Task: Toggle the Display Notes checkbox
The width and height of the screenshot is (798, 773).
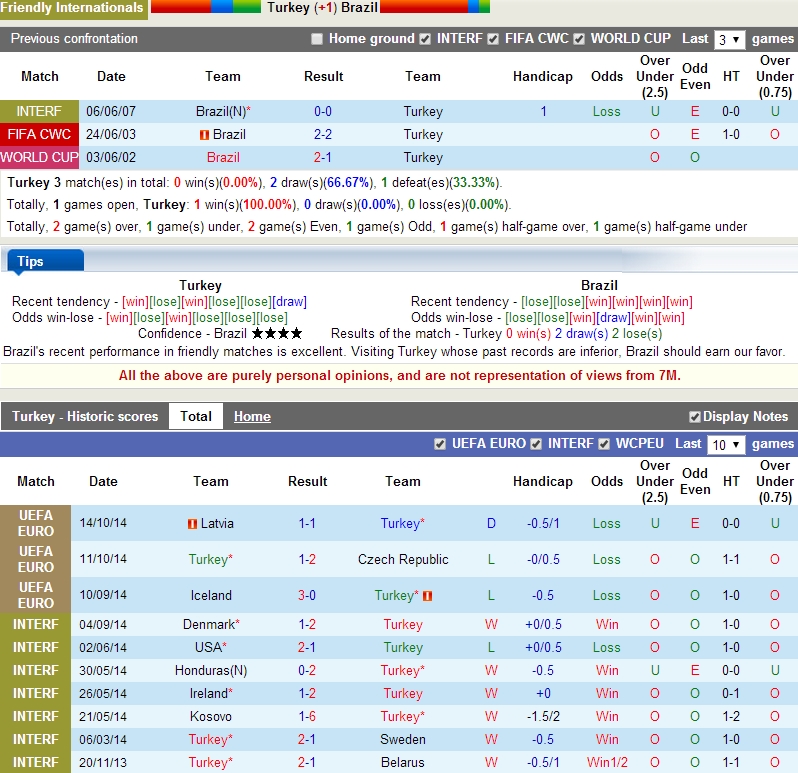Action: point(695,417)
